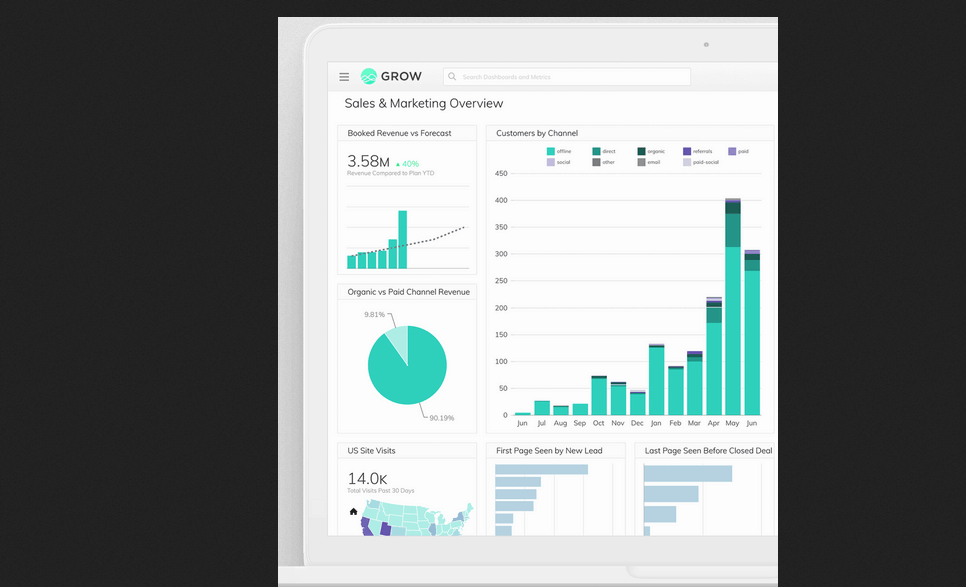This screenshot has height=587, width=966.
Task: Select Organic vs Paid Channel Revenue title
Action: [x=408, y=292]
